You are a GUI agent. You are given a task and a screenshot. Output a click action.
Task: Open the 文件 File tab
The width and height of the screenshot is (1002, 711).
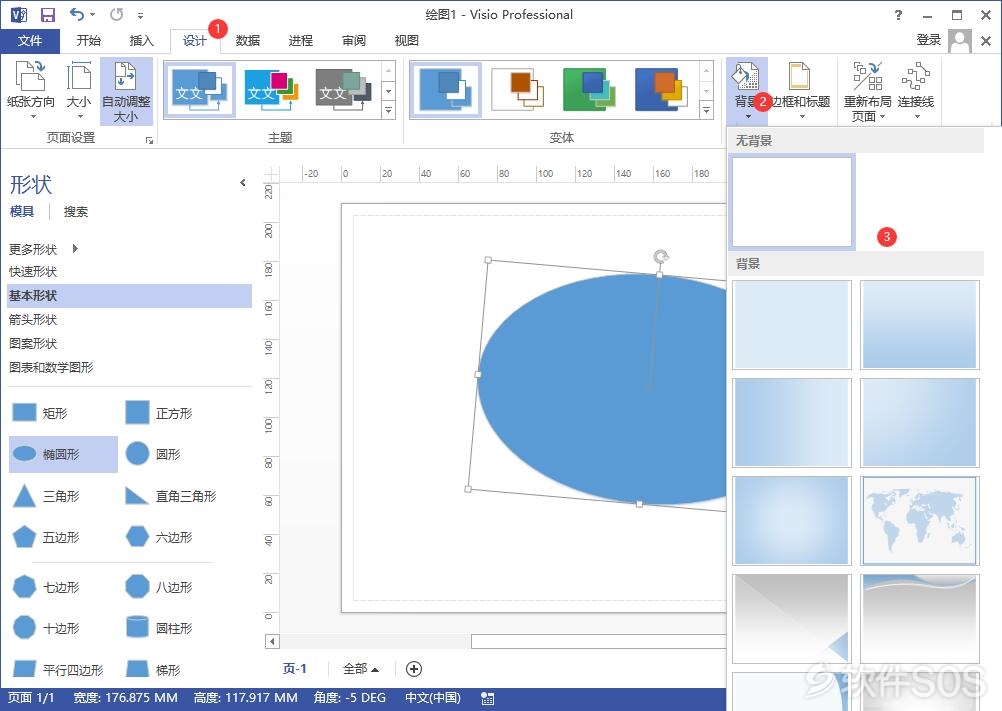pyautogui.click(x=30, y=41)
